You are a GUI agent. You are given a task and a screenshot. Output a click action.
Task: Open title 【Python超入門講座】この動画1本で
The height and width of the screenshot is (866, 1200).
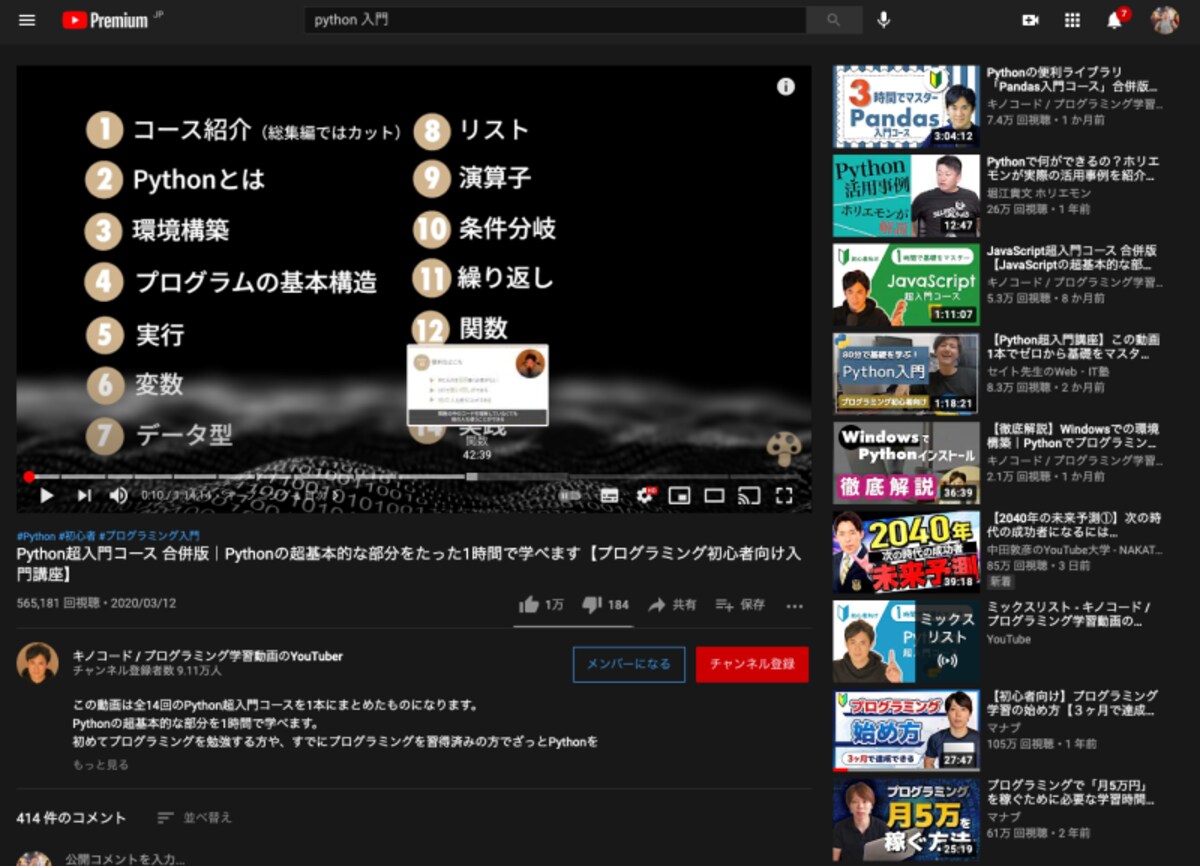(x=1074, y=347)
